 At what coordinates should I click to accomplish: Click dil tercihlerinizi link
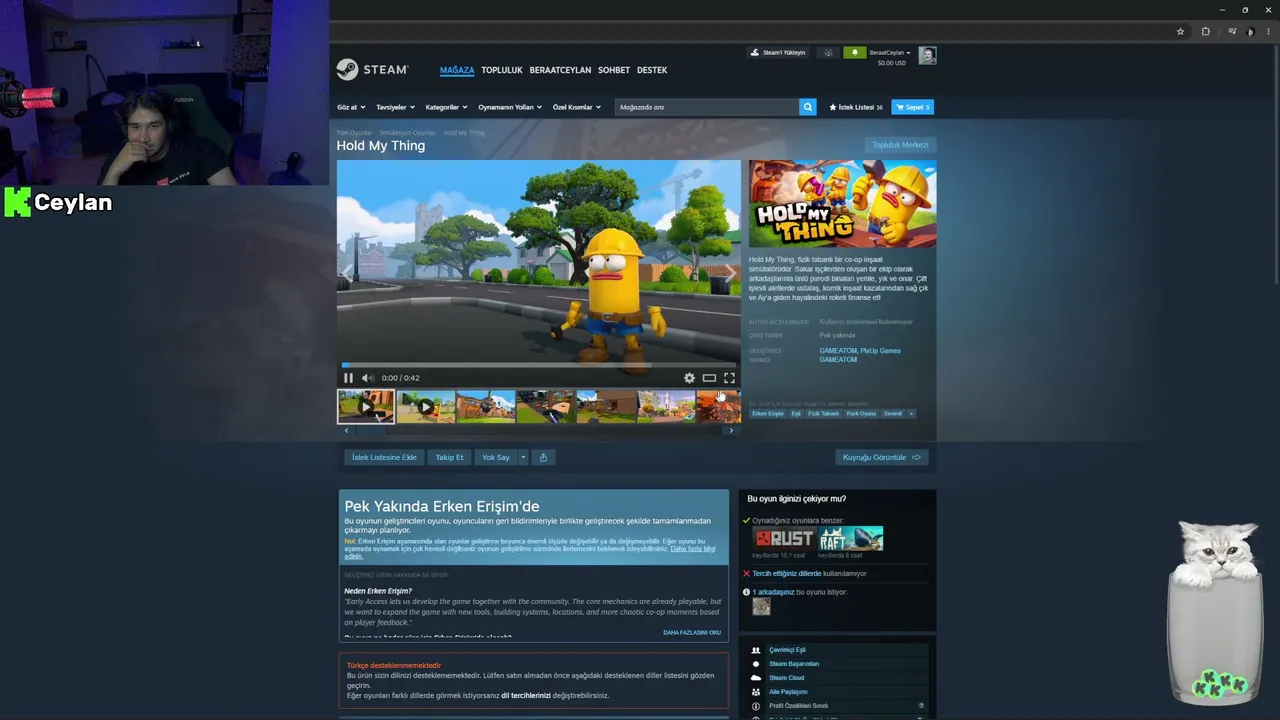coord(526,695)
